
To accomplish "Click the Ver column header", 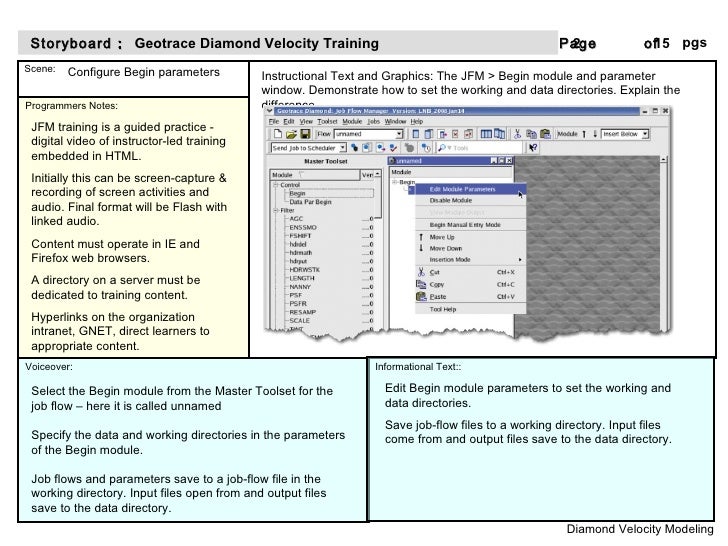I will pos(367,175).
